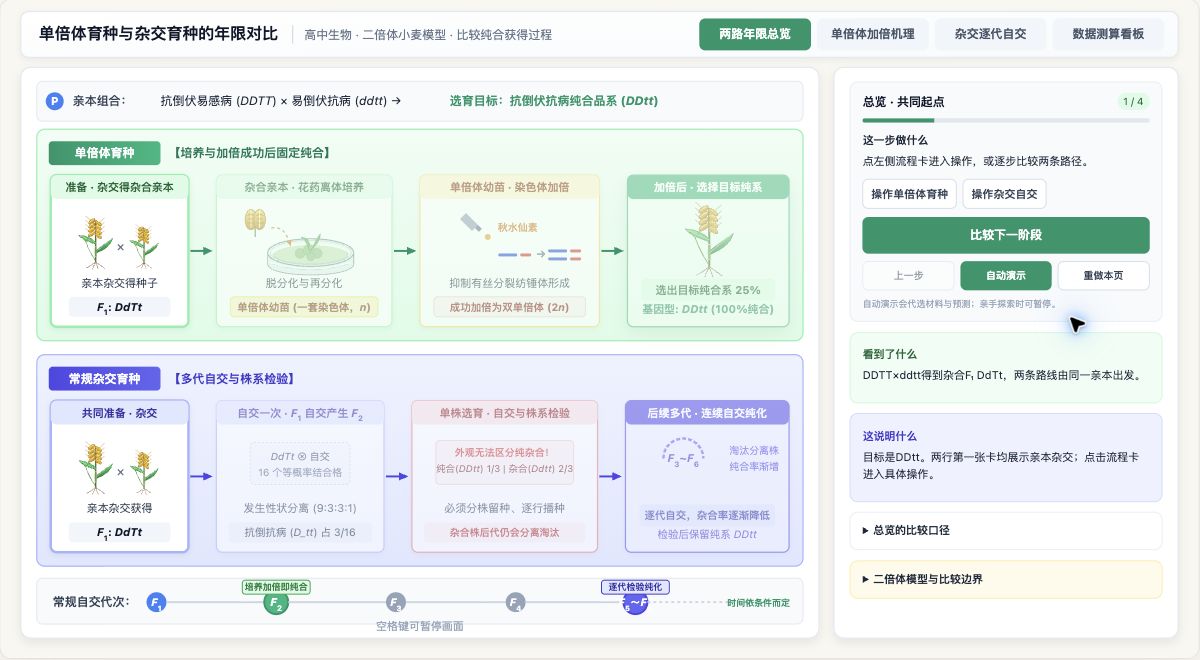Screen dimensions: 1200x660
Task: Open 加倍后·选择目标纯系 flow card
Action: coord(708,250)
